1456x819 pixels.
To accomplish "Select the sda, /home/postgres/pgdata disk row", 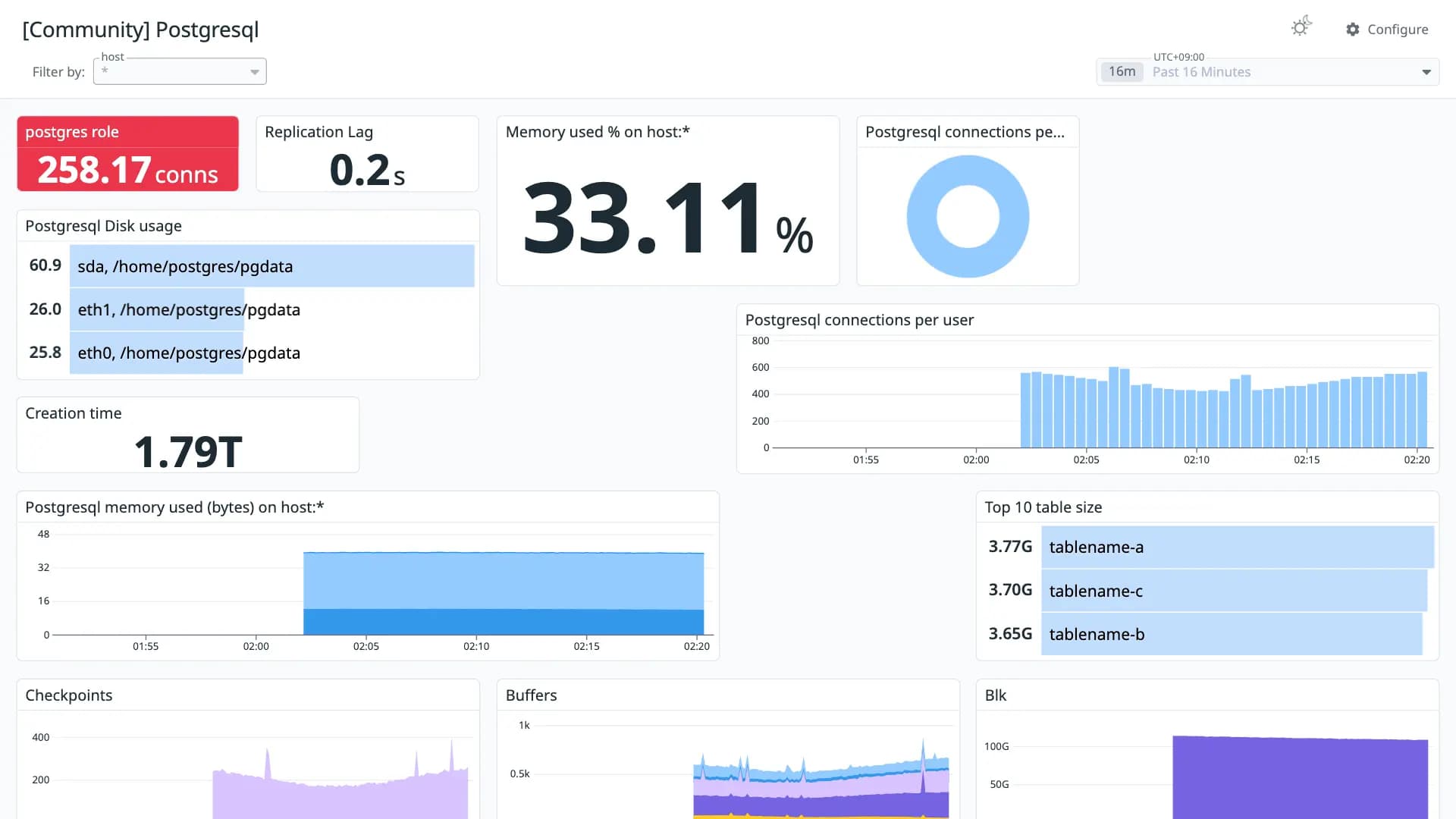I will click(x=250, y=266).
